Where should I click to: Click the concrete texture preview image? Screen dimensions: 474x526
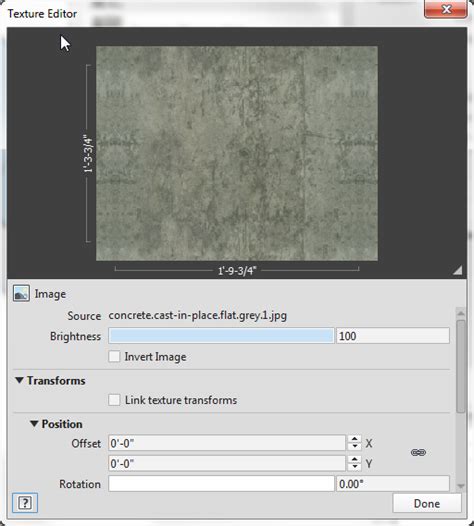[x=237, y=153]
